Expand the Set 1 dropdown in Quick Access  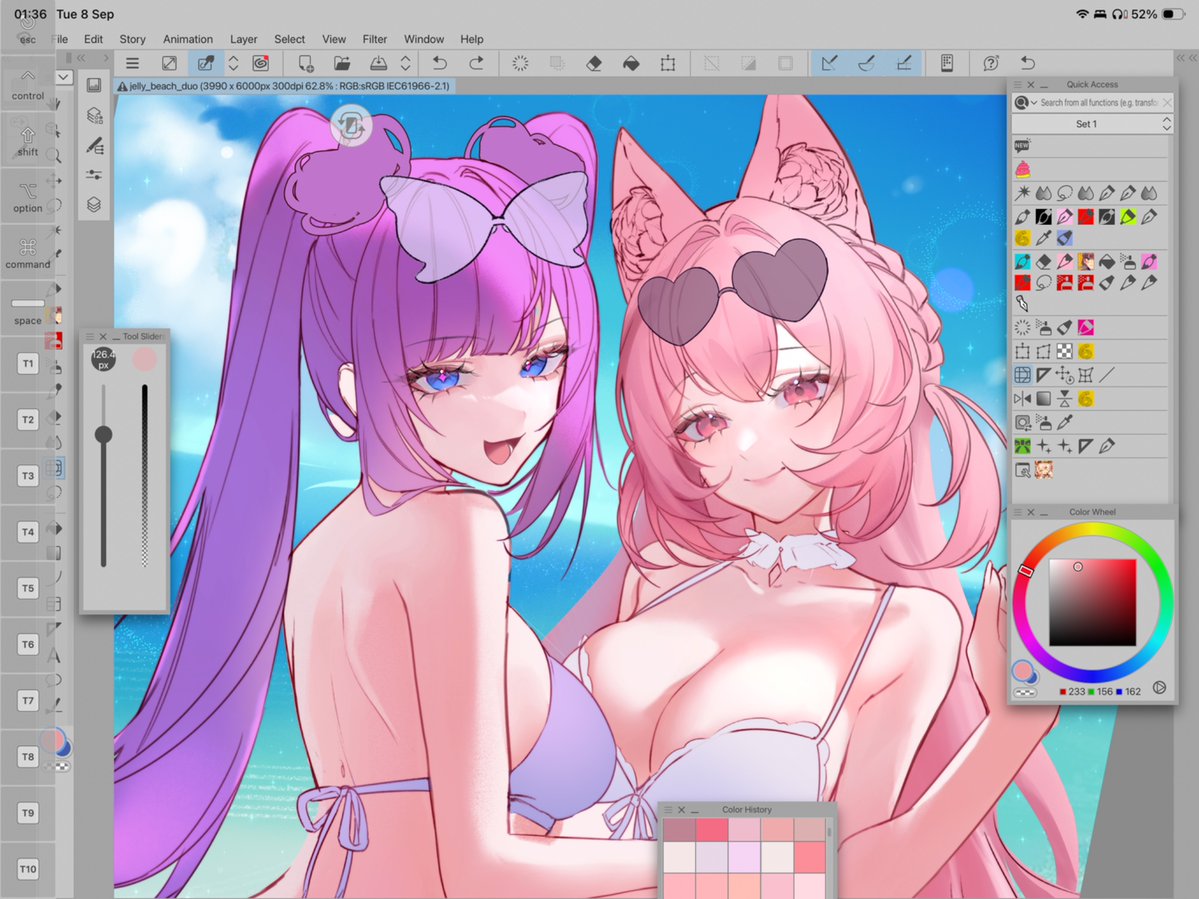tap(1092, 124)
